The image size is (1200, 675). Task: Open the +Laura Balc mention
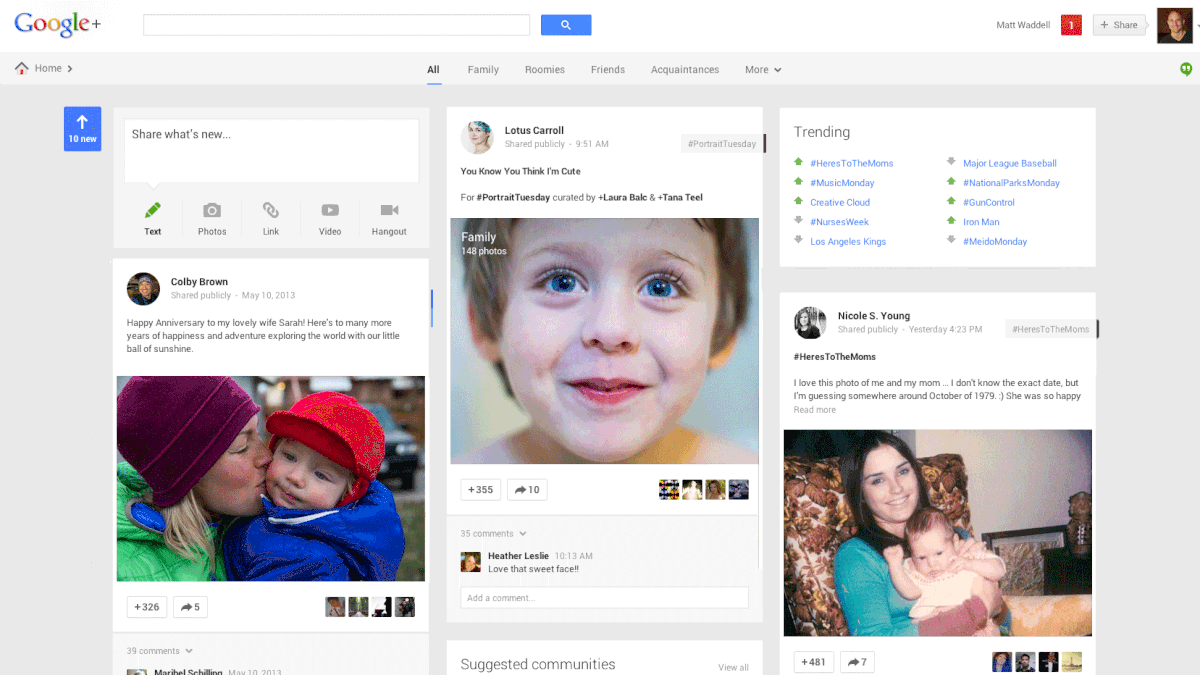[622, 197]
